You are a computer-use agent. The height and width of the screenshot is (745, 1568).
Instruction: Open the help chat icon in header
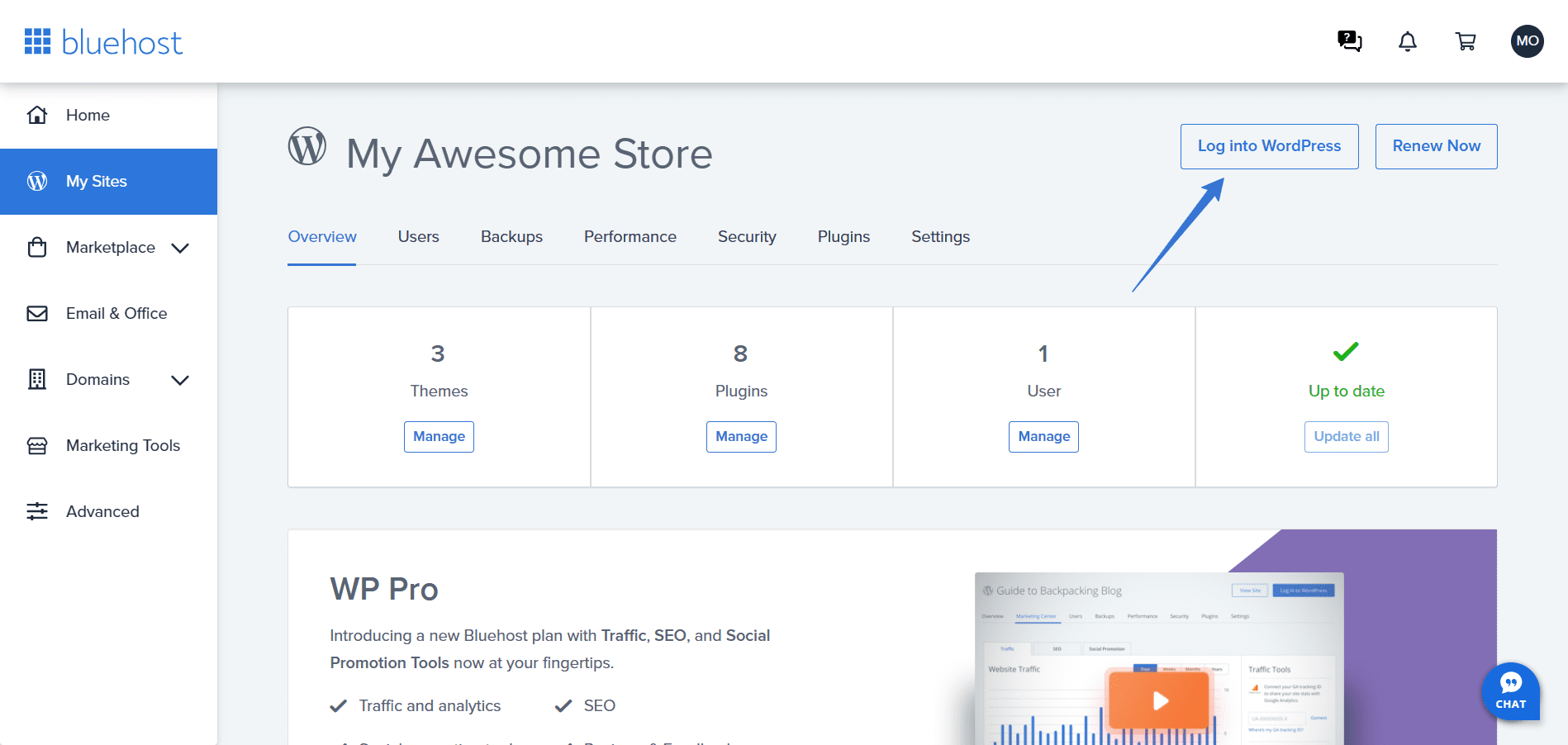(1349, 41)
